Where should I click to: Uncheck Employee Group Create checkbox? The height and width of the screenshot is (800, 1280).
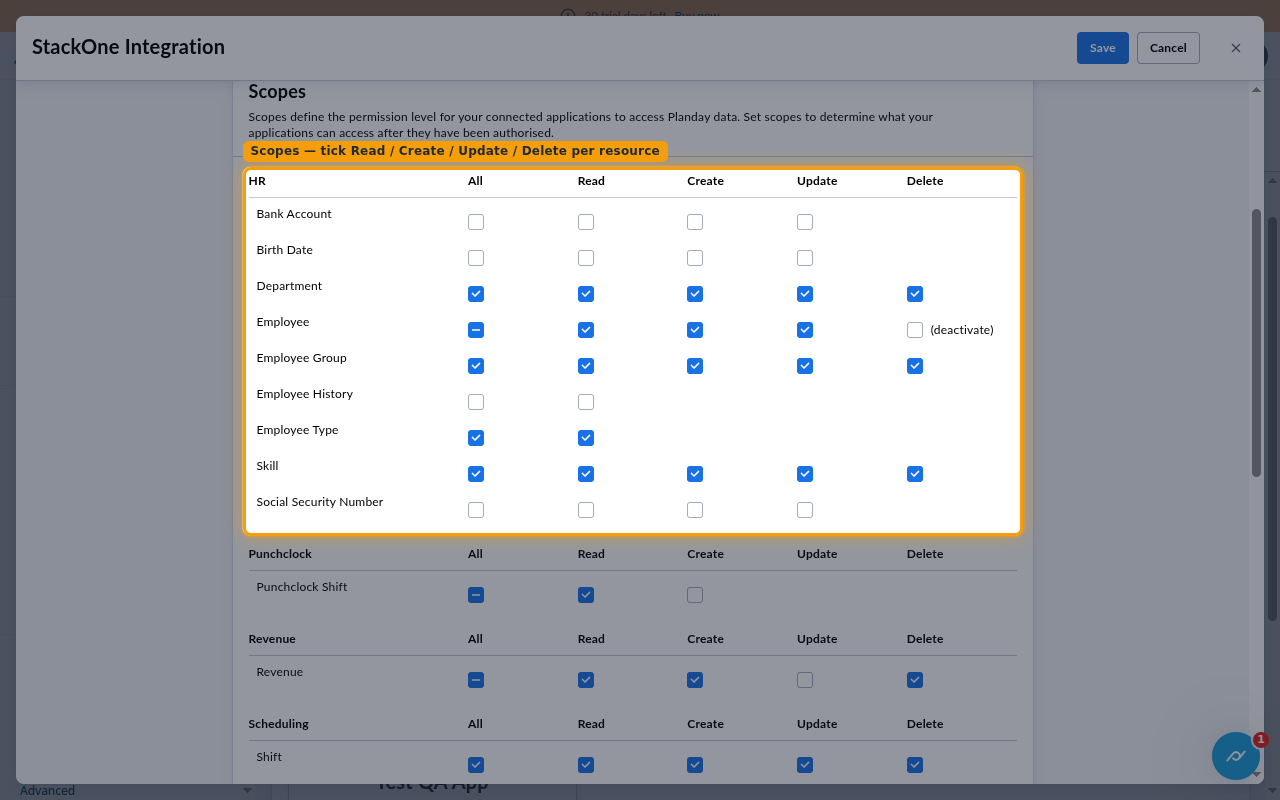(x=695, y=366)
